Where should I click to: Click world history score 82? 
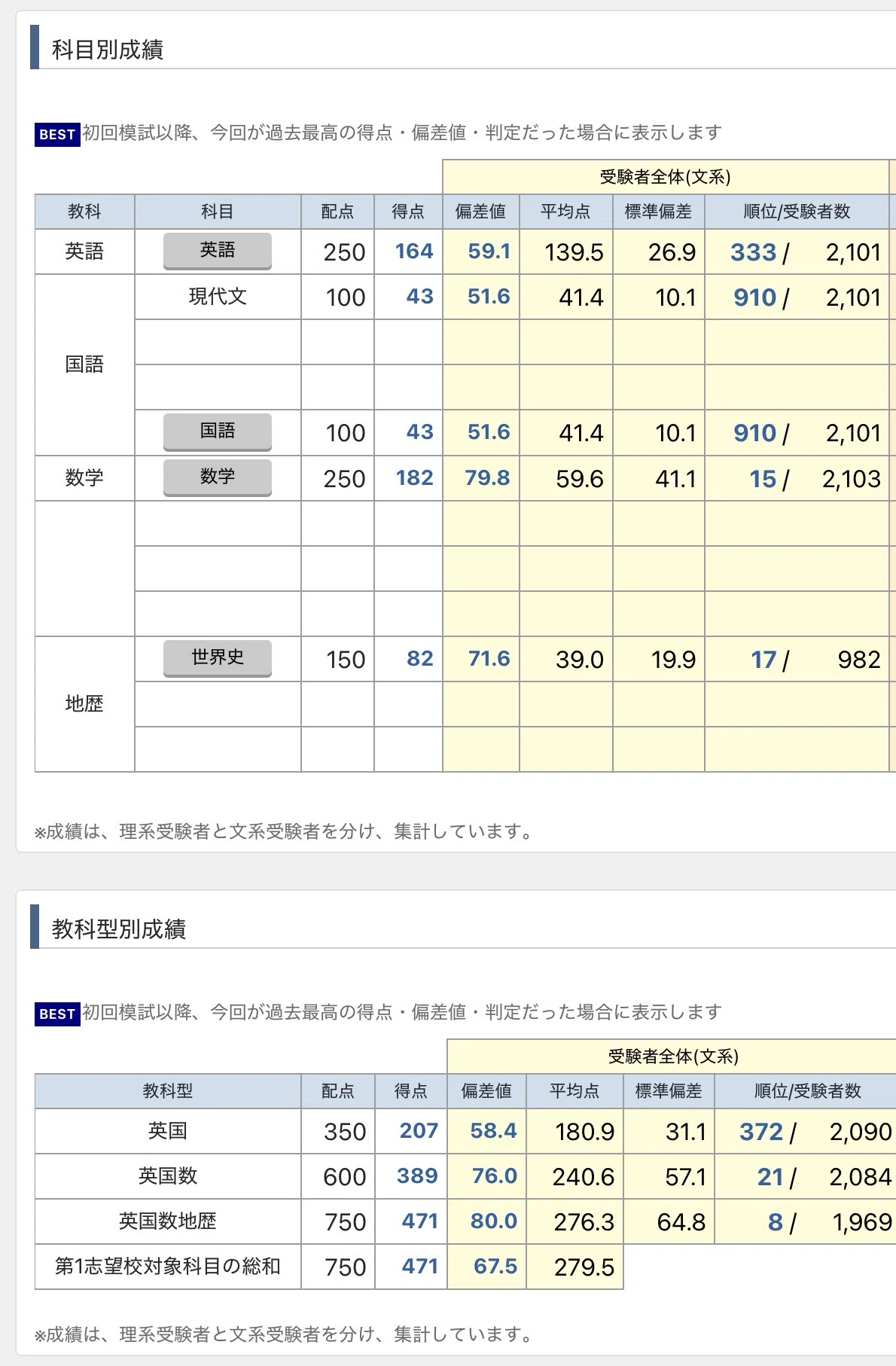(x=419, y=659)
